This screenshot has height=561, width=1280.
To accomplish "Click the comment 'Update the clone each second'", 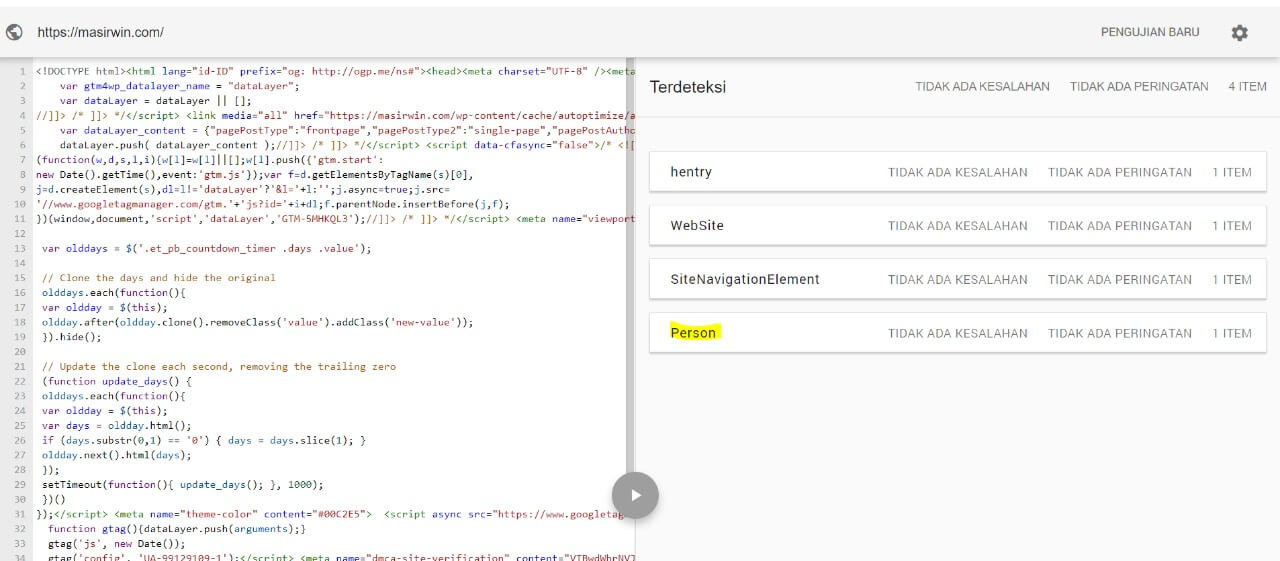I will point(219,366).
